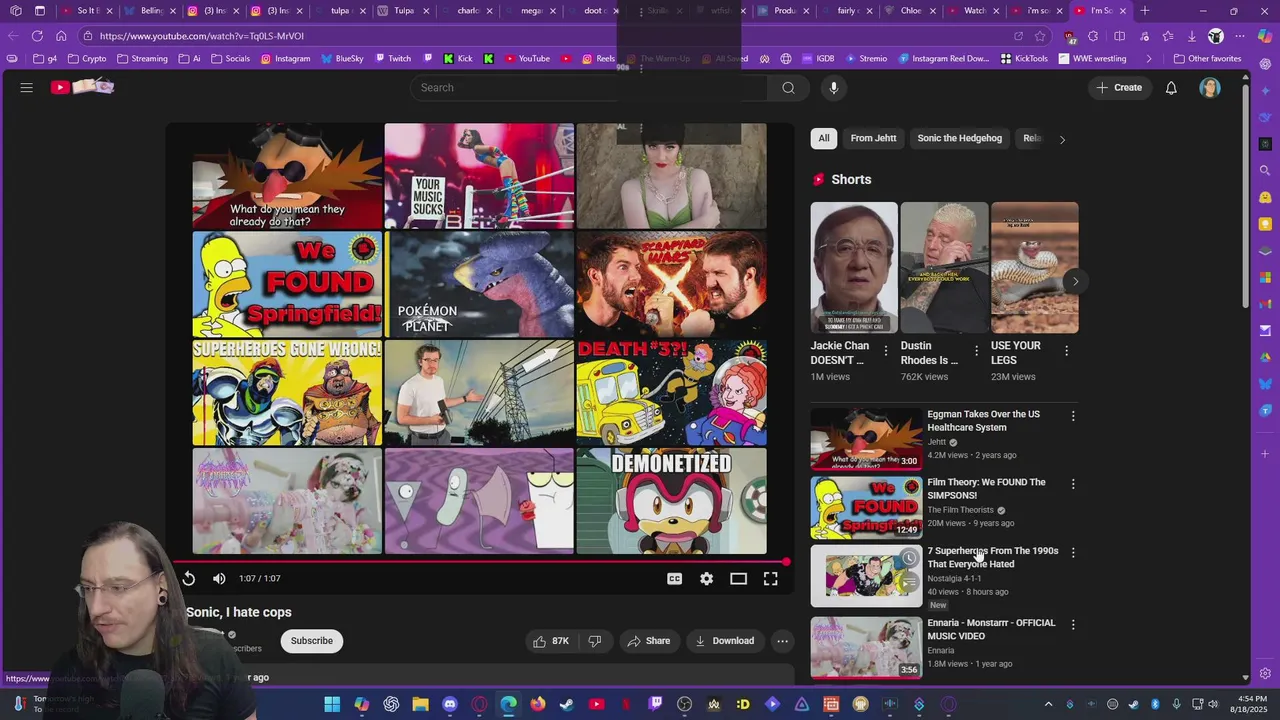Viewport: 1280px width, 720px height.
Task: Dislike this video
Action: [x=595, y=641]
